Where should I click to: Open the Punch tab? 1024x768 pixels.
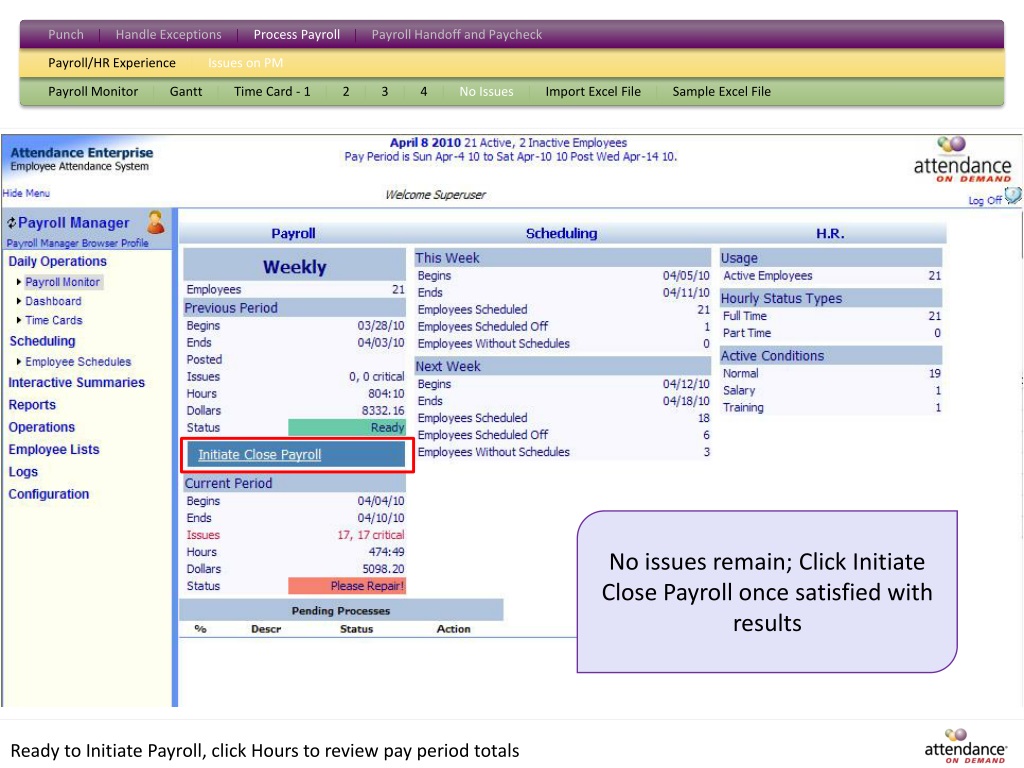tap(66, 35)
